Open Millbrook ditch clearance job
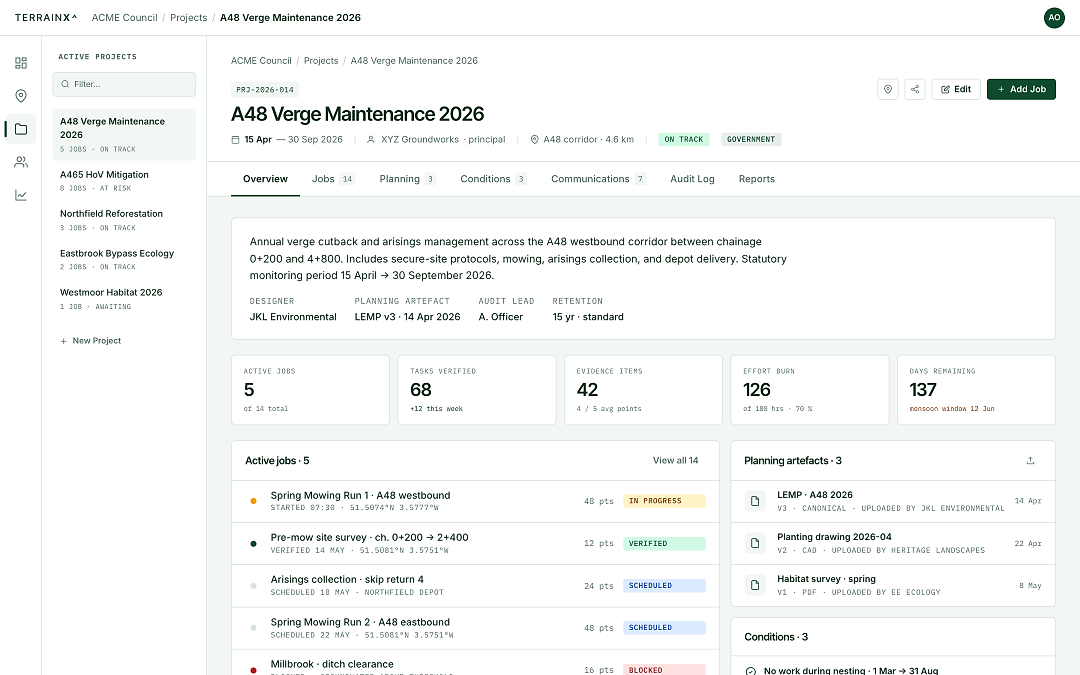1080x675 pixels. [x=475, y=663]
